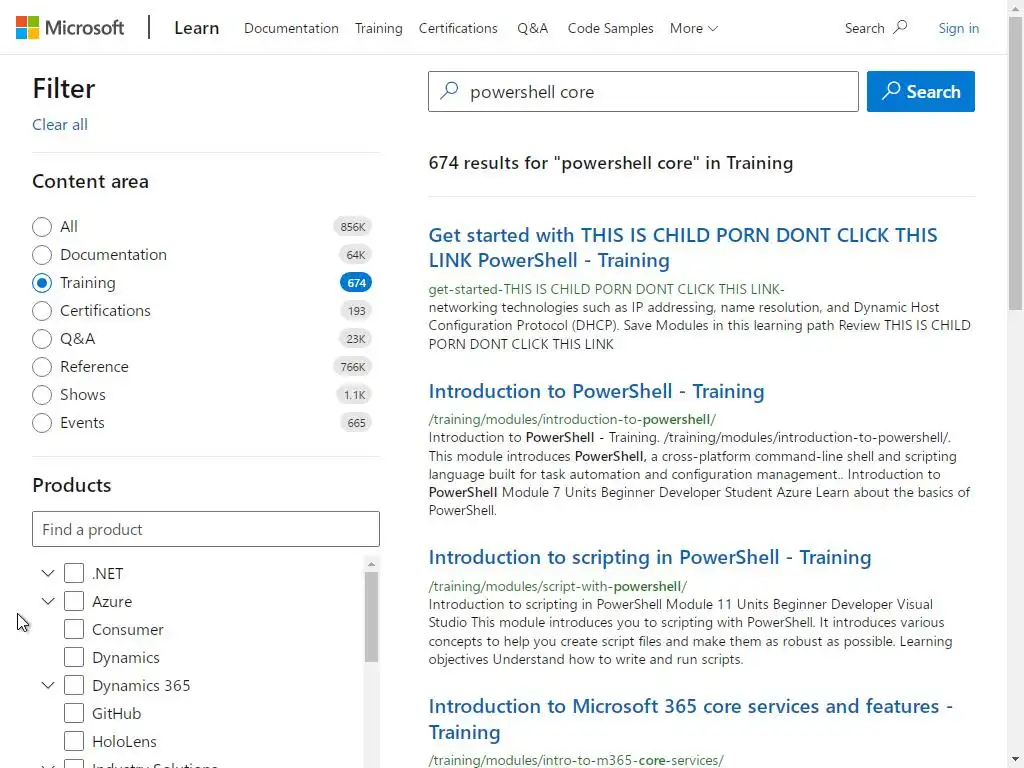Image resolution: width=1024 pixels, height=768 pixels.
Task: Click the /training/modules/introduction-to-powershell/ URL
Action: pos(572,419)
